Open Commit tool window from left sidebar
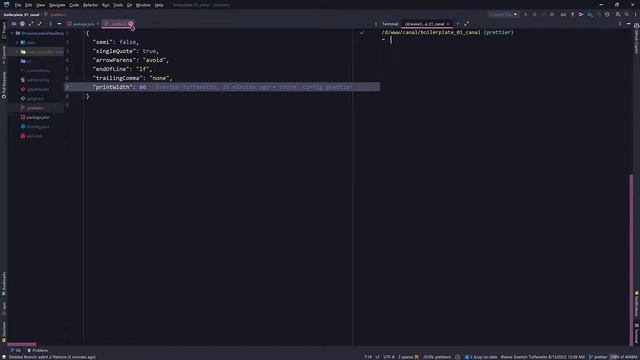This screenshot has height=360, width=640. [x=4, y=55]
